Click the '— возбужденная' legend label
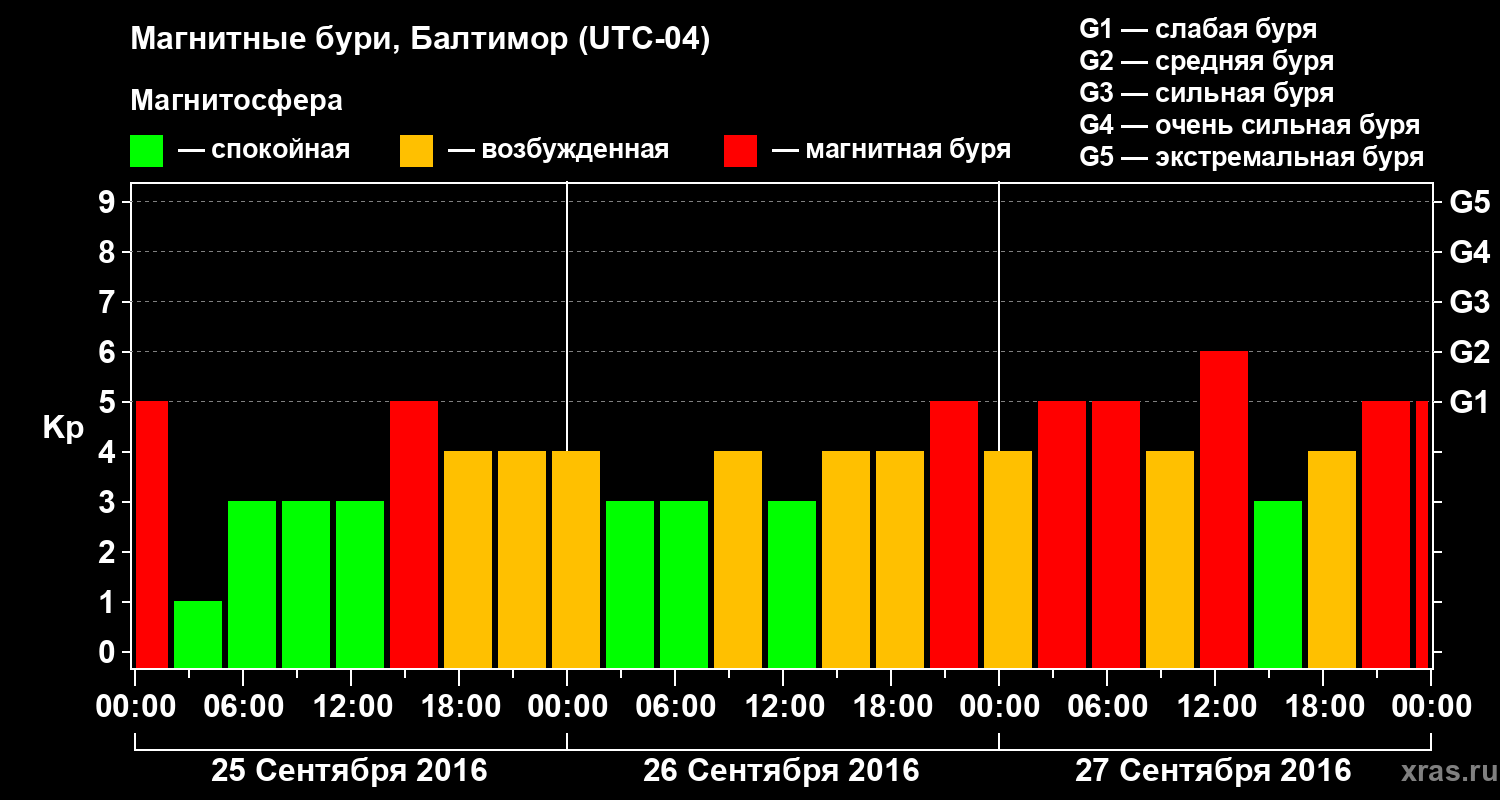 pos(558,150)
